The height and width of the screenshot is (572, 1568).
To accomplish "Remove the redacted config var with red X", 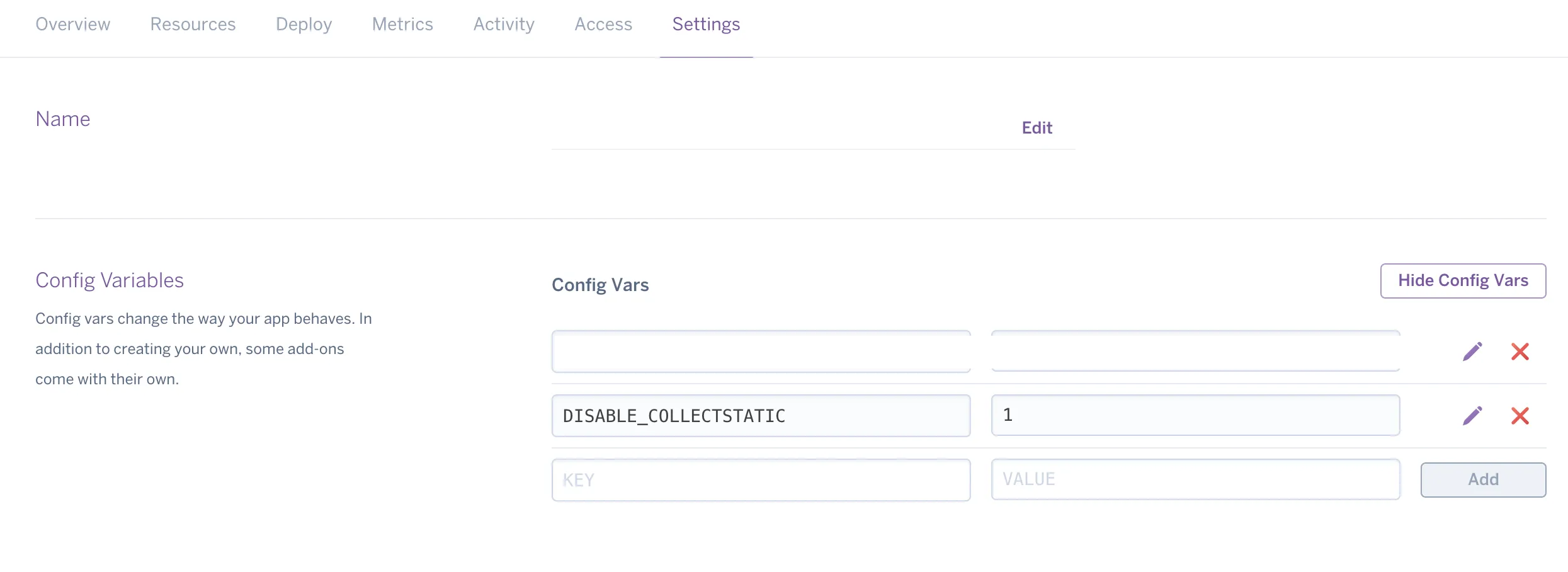I will pos(1520,352).
